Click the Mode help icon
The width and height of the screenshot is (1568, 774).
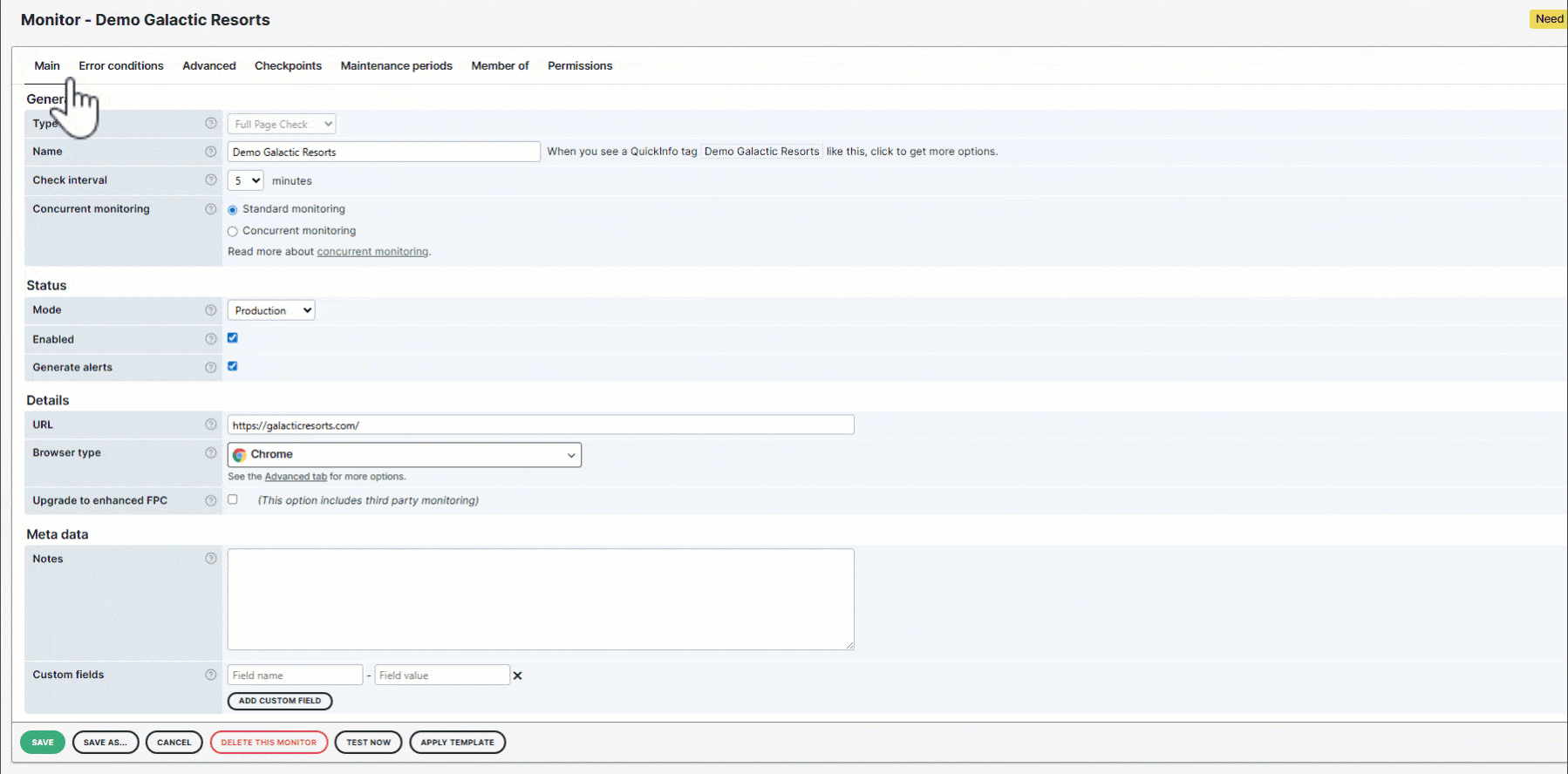[x=210, y=310]
